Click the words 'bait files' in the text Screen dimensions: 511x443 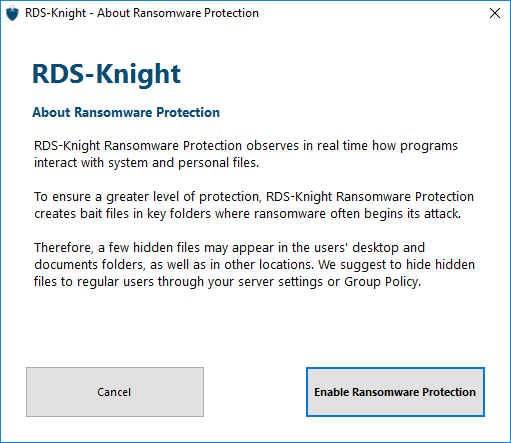[104, 214]
